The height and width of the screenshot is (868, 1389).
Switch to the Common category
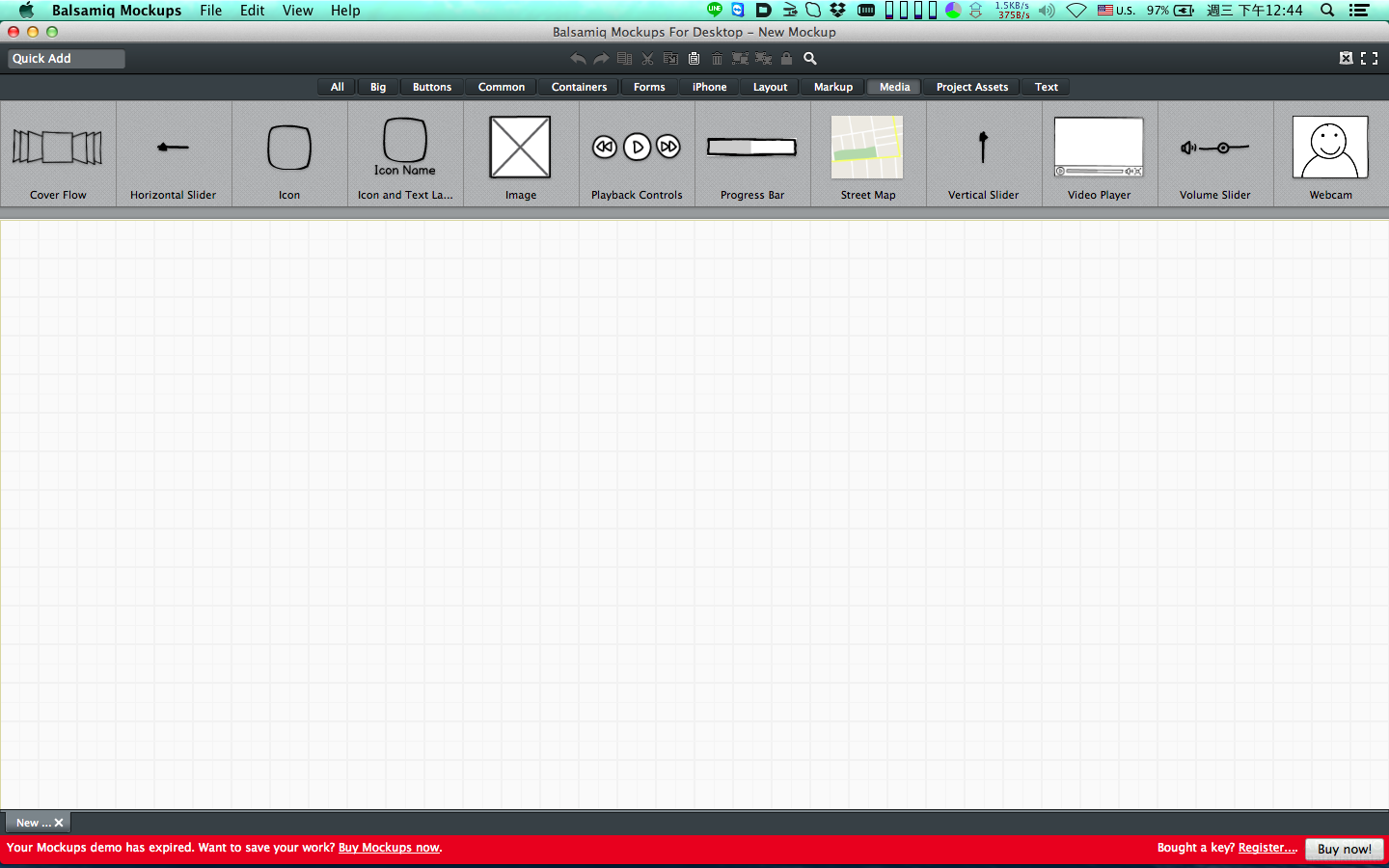[x=502, y=87]
